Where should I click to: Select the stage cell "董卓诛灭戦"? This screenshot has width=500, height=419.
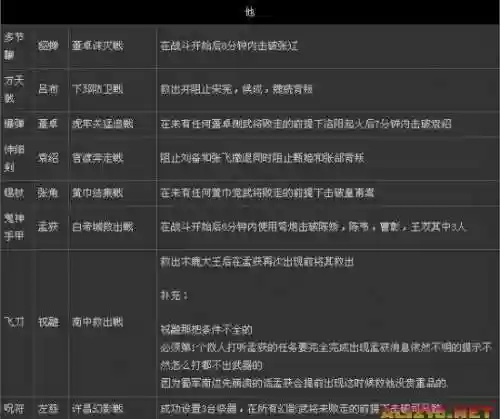tap(98, 45)
